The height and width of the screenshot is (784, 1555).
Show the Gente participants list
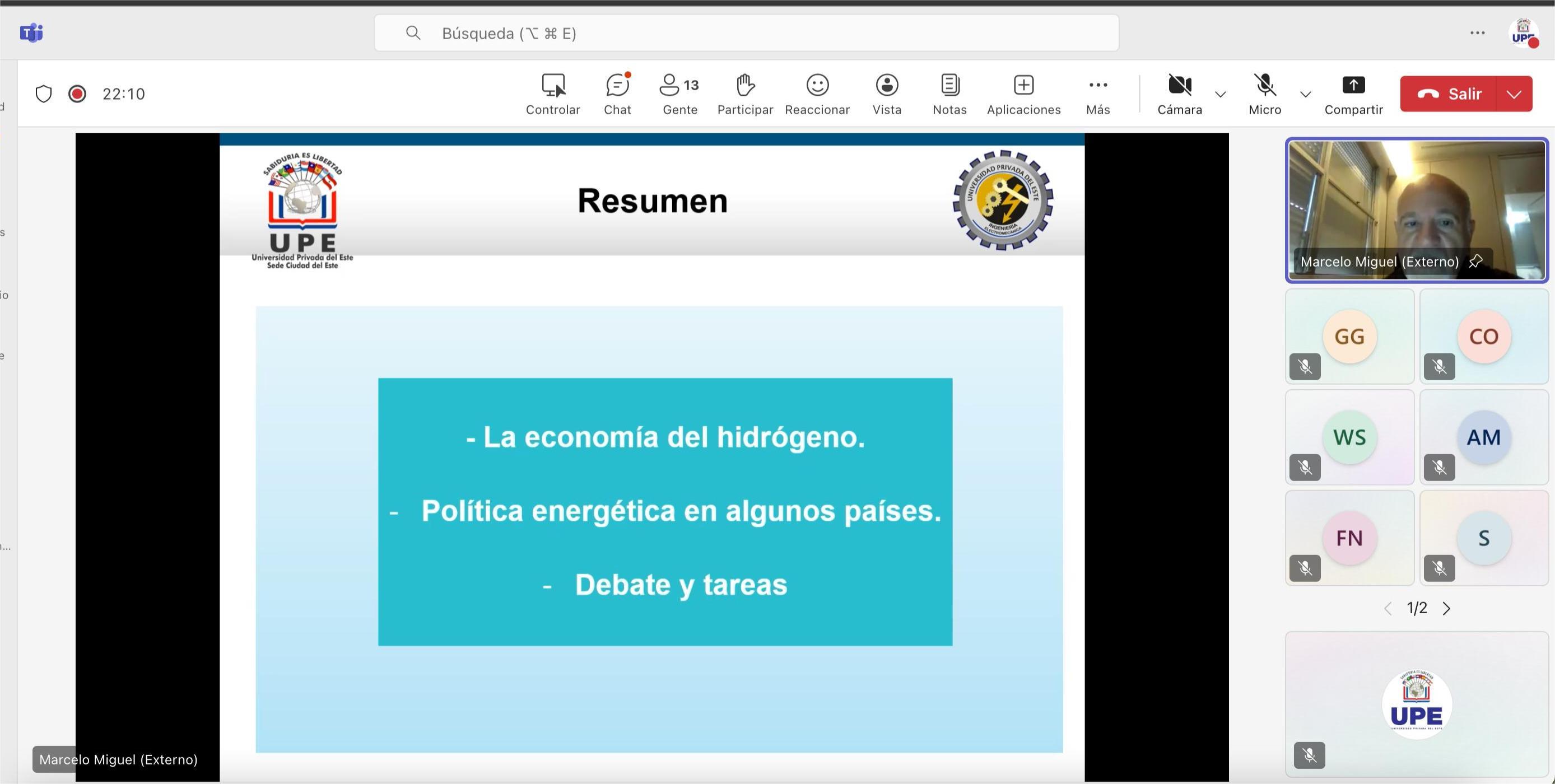click(679, 94)
